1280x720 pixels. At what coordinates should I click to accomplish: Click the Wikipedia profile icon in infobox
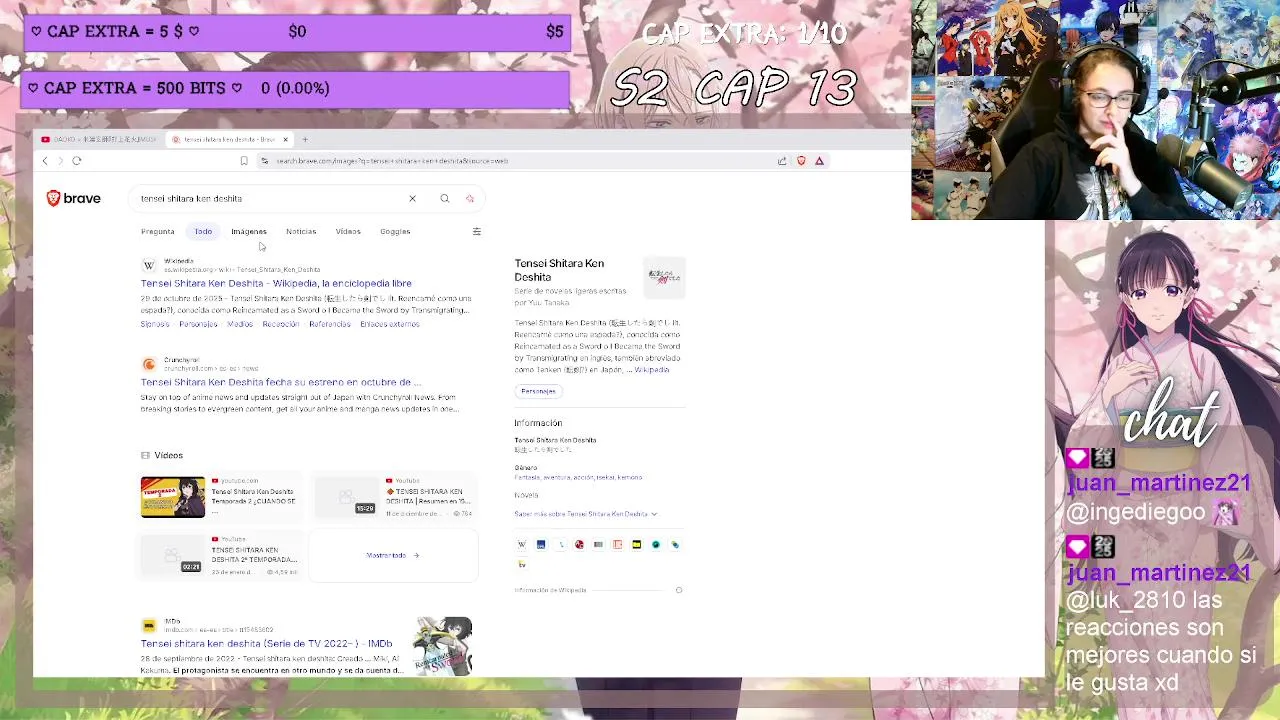pyautogui.click(x=521, y=544)
